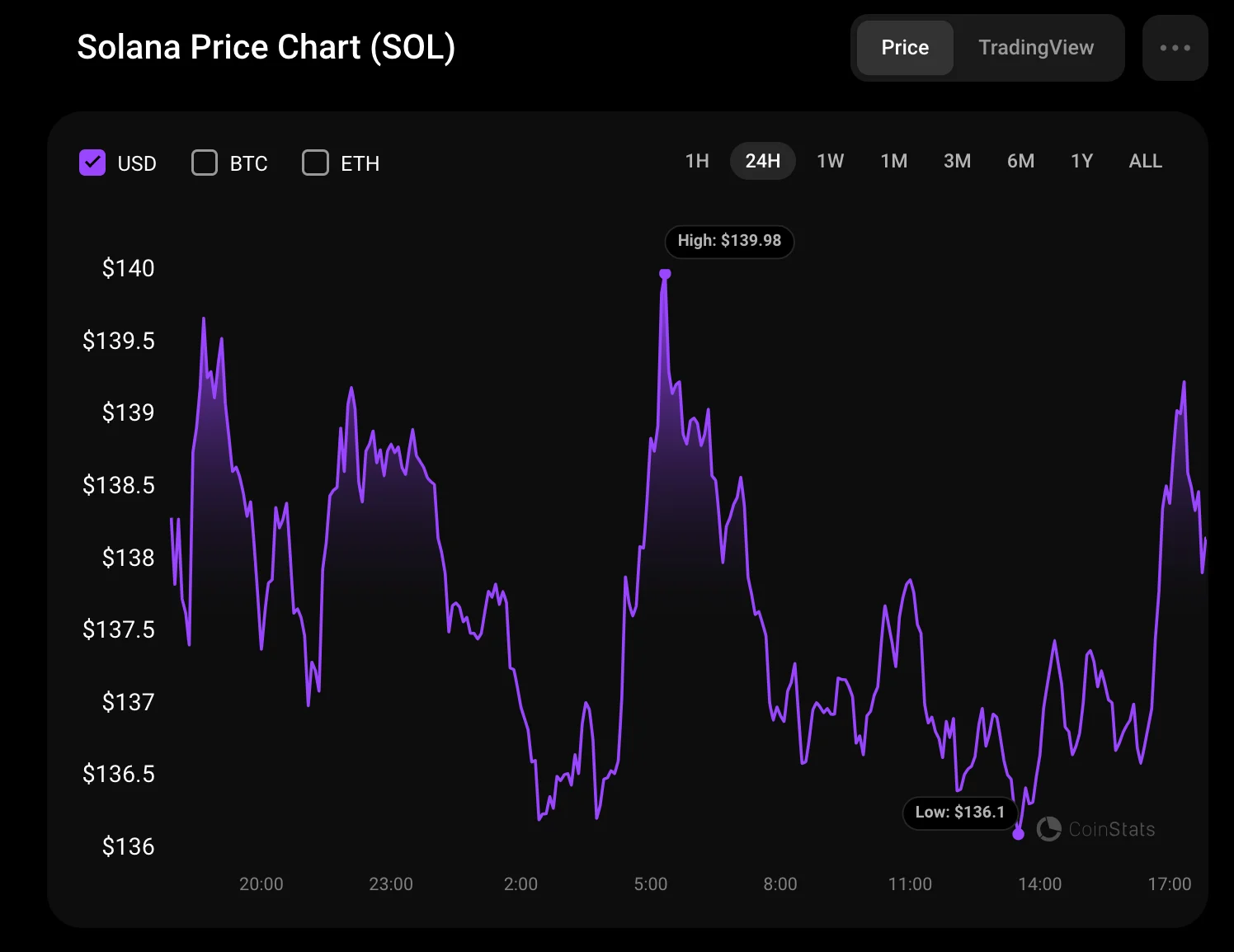This screenshot has width=1234, height=952.
Task: Uncheck the USD currency checkbox
Action: pos(92,163)
